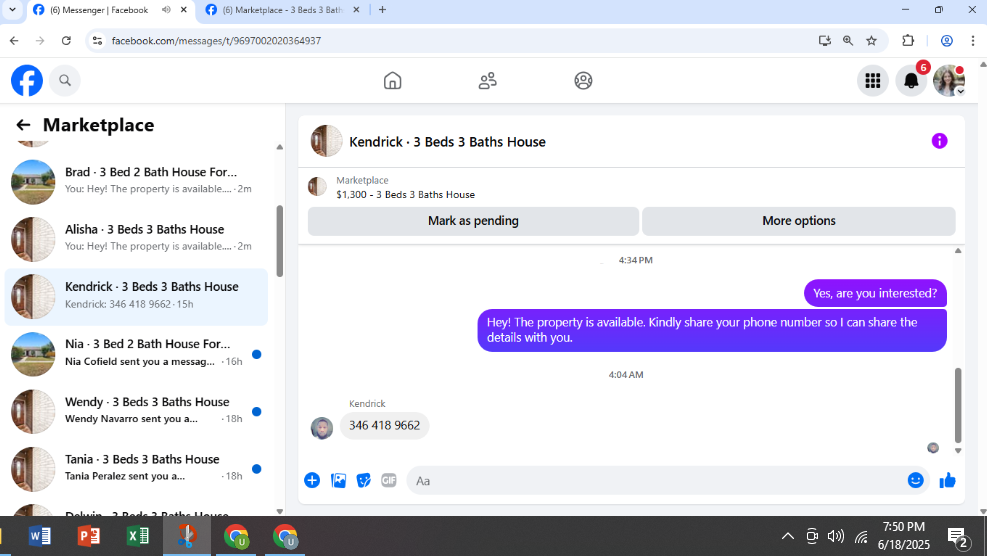Viewport: 987px width, 556px height.
Task: Click chat messages scrollbar
Action: click(958, 406)
